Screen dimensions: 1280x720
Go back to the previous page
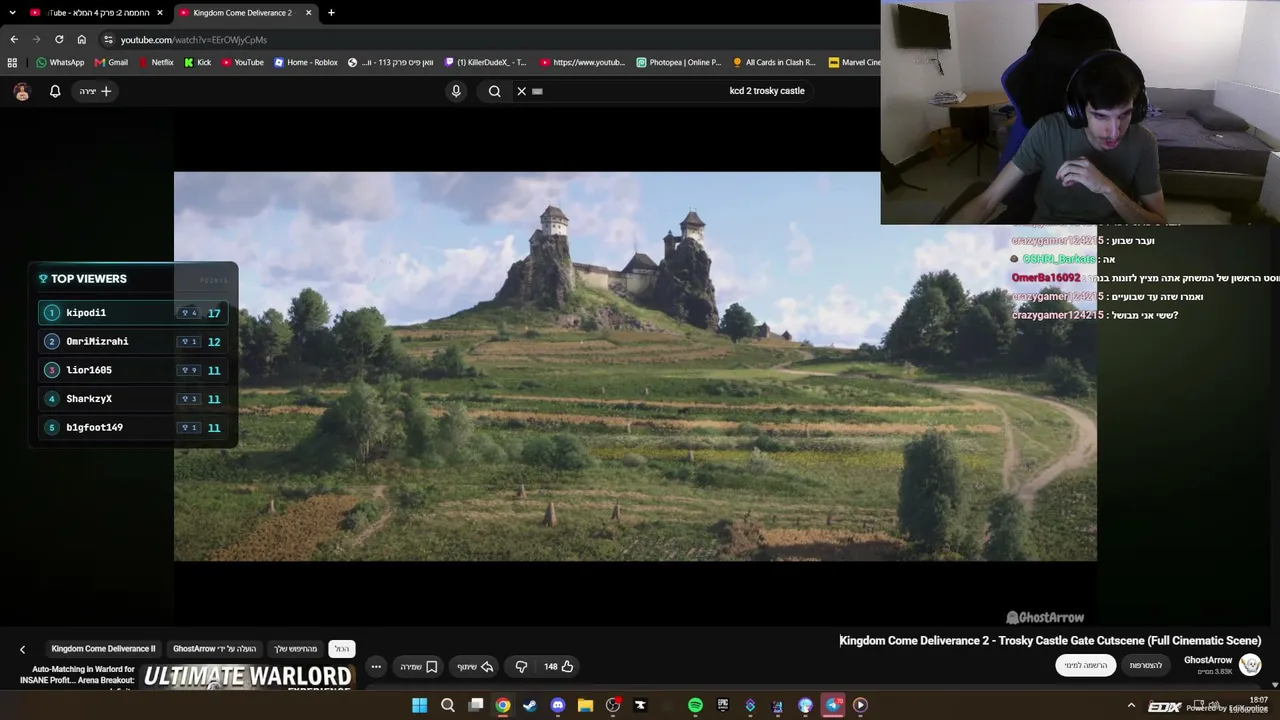tap(14, 39)
